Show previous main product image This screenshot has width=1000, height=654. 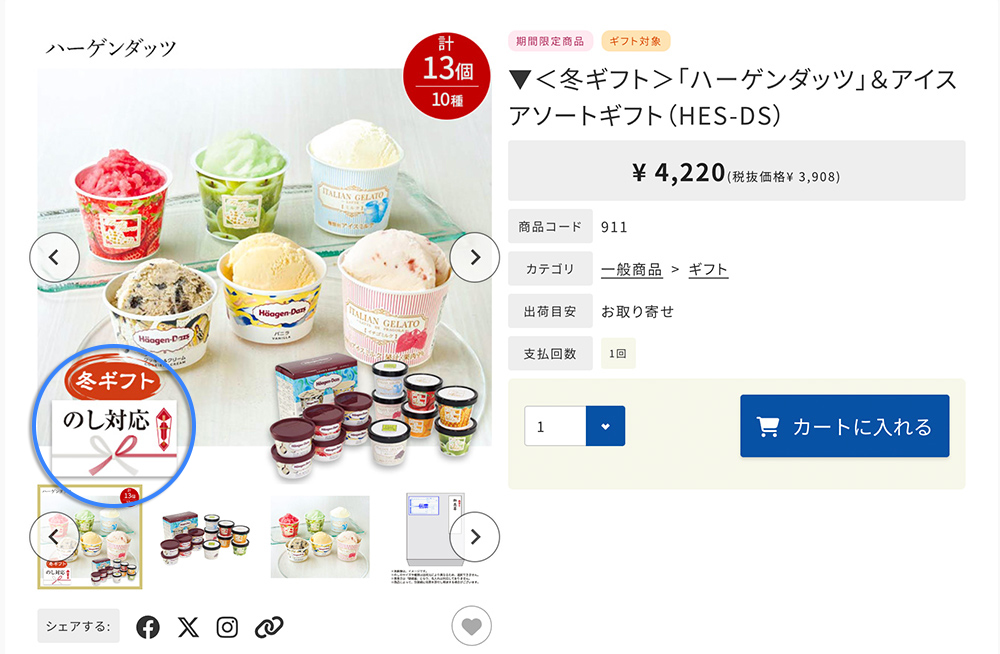[x=54, y=257]
